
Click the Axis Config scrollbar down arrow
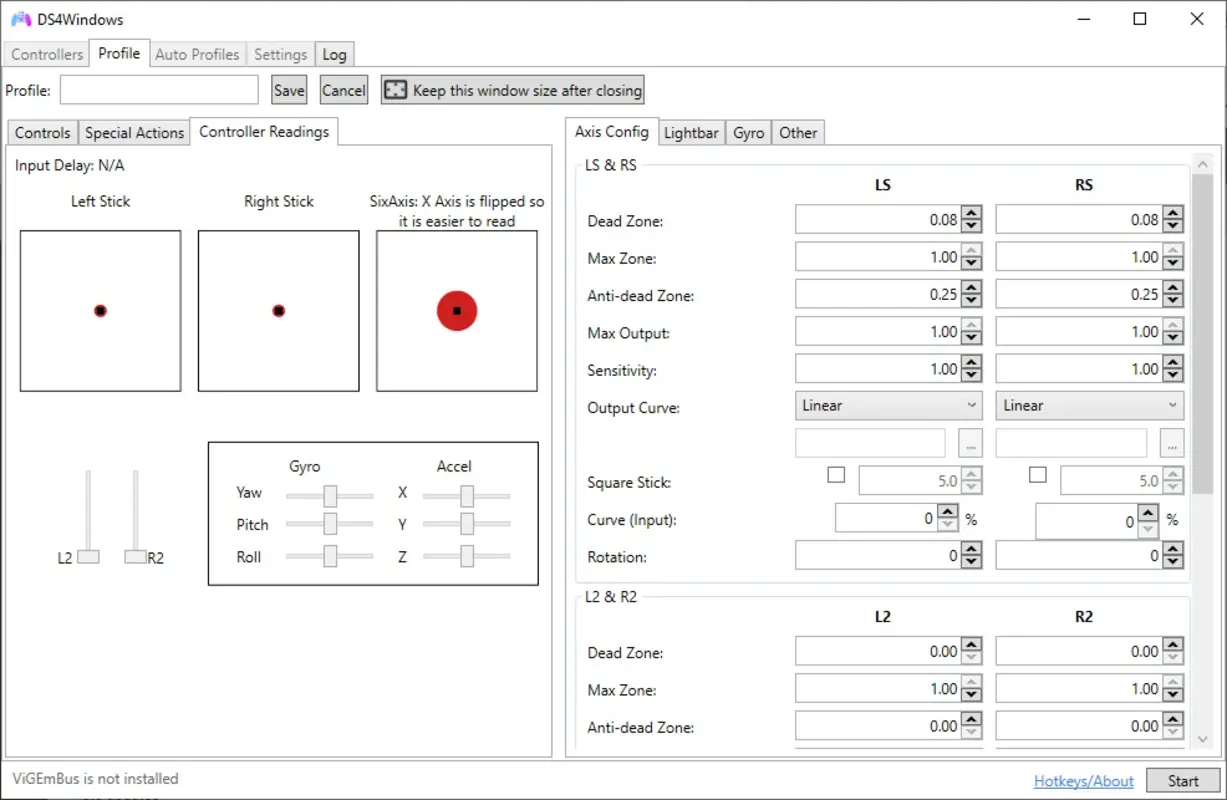tap(1202, 737)
